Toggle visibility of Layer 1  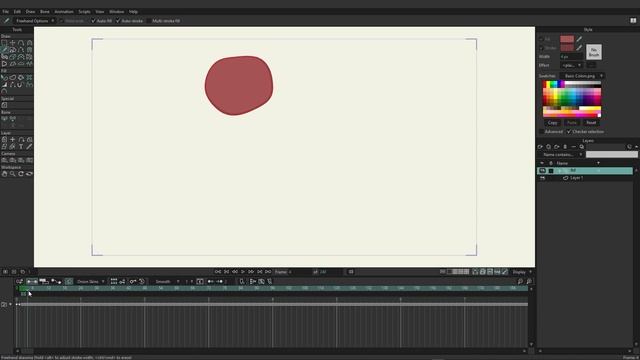pyautogui.click(x=542, y=178)
